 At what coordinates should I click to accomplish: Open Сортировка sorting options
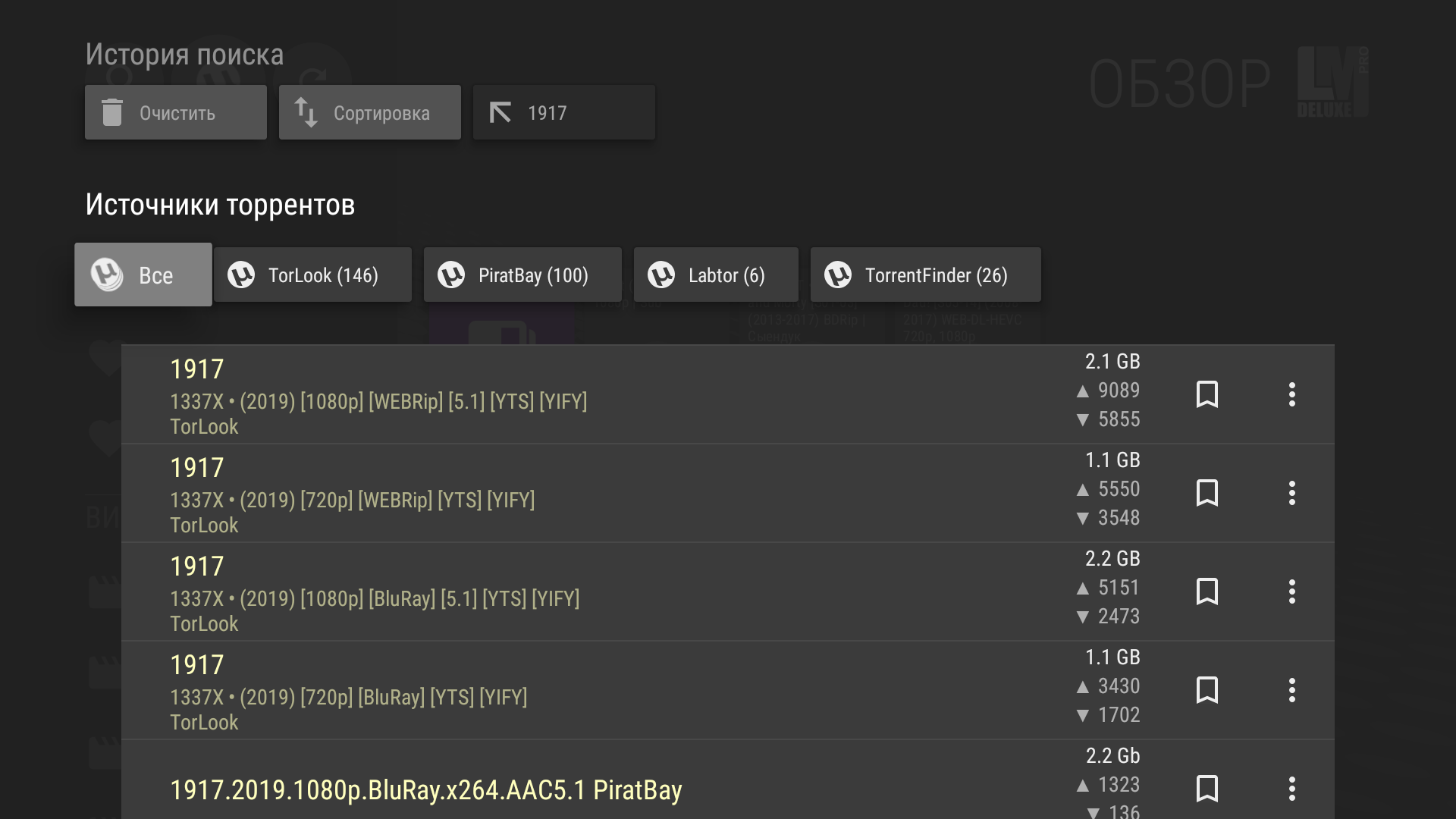pos(370,112)
